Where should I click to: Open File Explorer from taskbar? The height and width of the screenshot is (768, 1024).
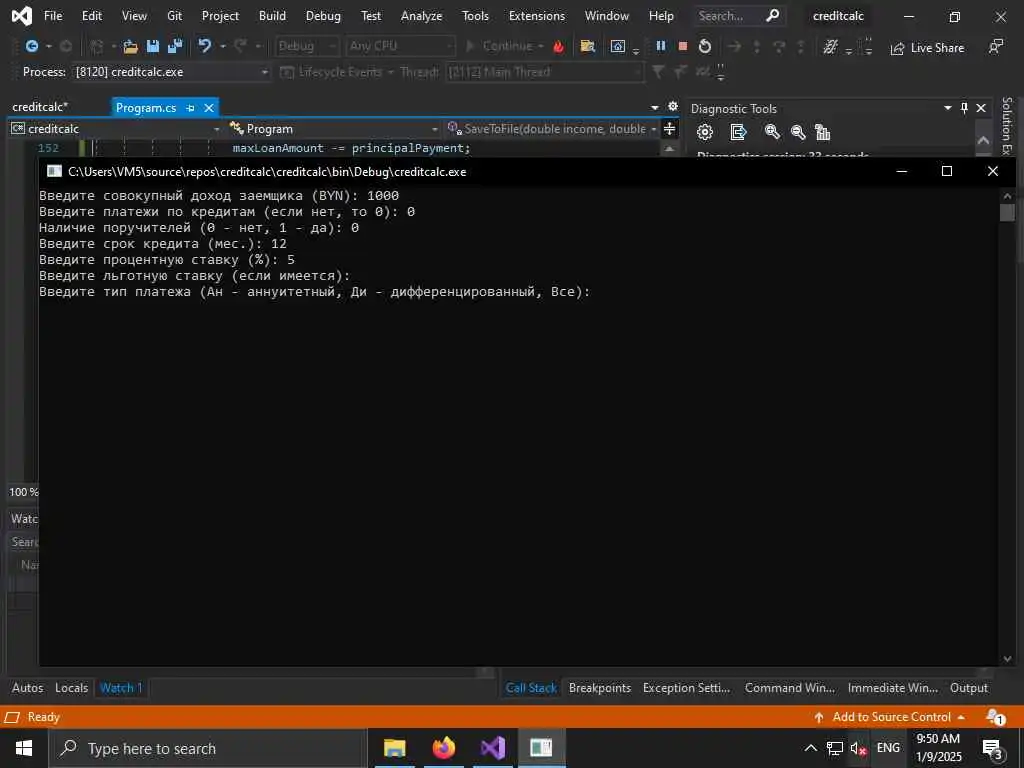pyautogui.click(x=394, y=748)
